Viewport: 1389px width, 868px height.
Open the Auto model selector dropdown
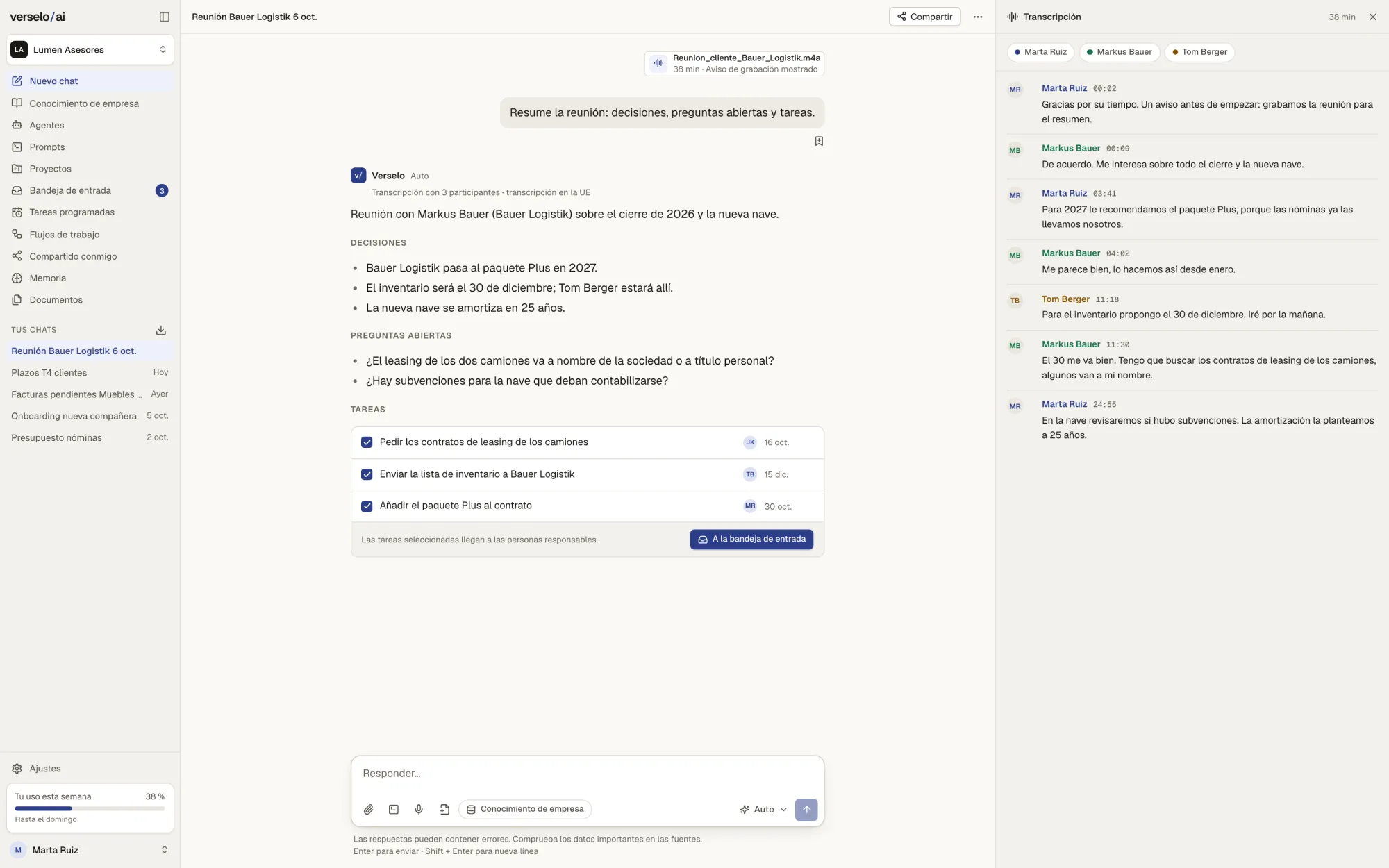click(x=764, y=810)
